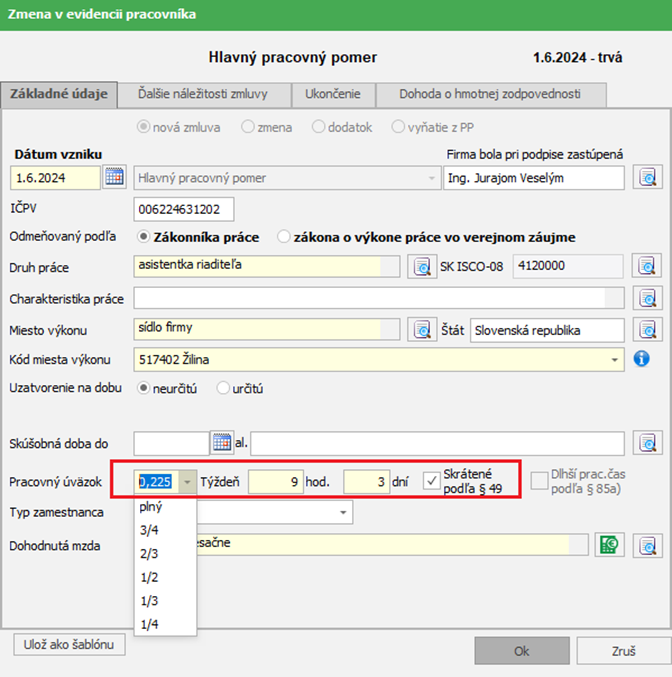Open lookup icon beside Štát field
Image resolution: width=672 pixels, height=677 pixels.
(x=647, y=330)
